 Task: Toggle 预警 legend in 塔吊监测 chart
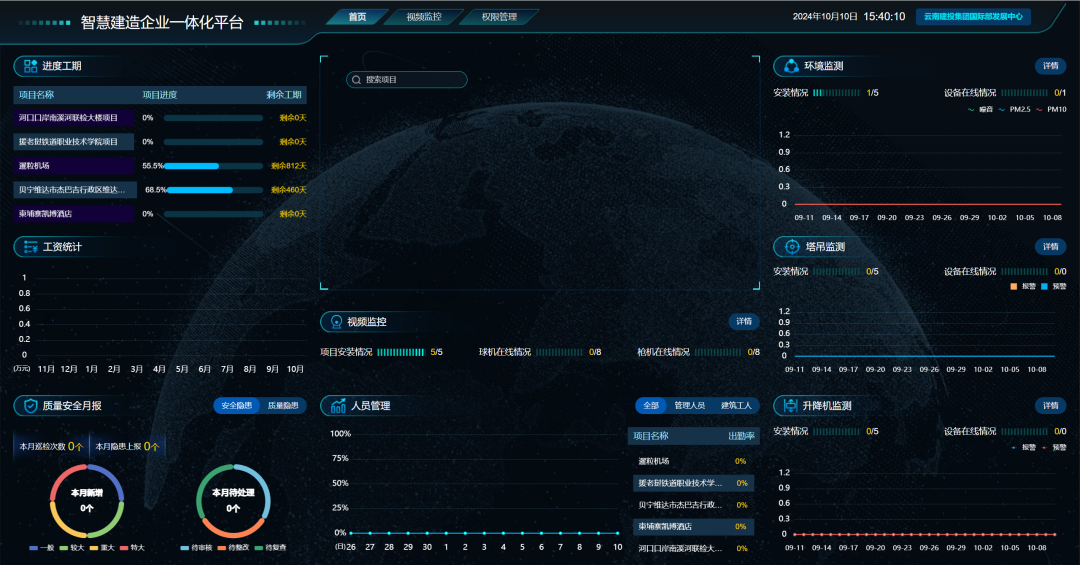coord(1053,286)
